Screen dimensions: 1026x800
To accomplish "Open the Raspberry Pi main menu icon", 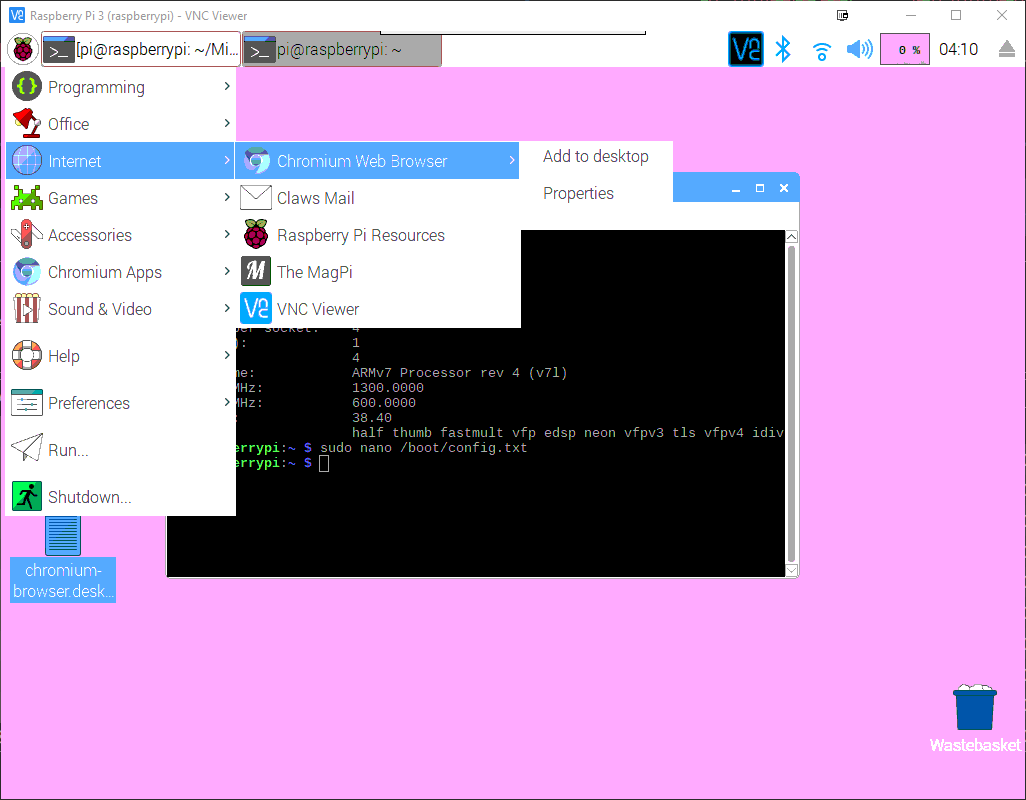I will coord(22,49).
